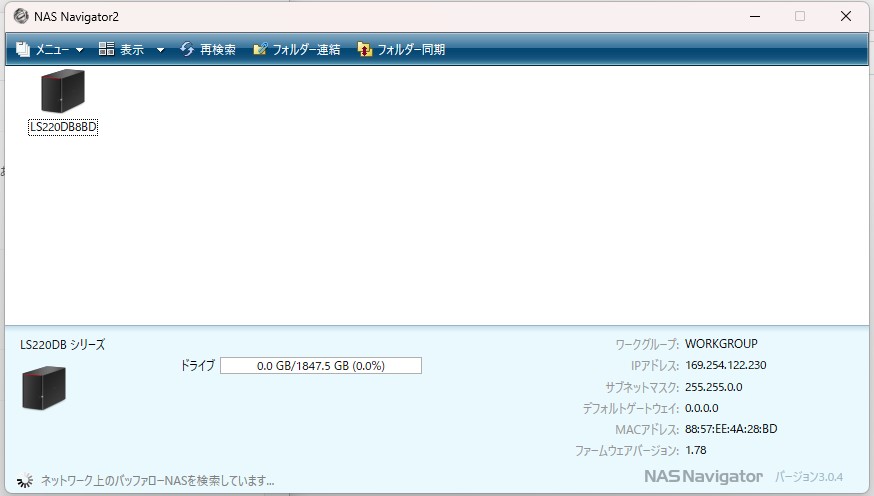874x496 pixels.
Task: Click the drive usage bar 0.0 GB/1847.5 GB
Action: (x=321, y=366)
